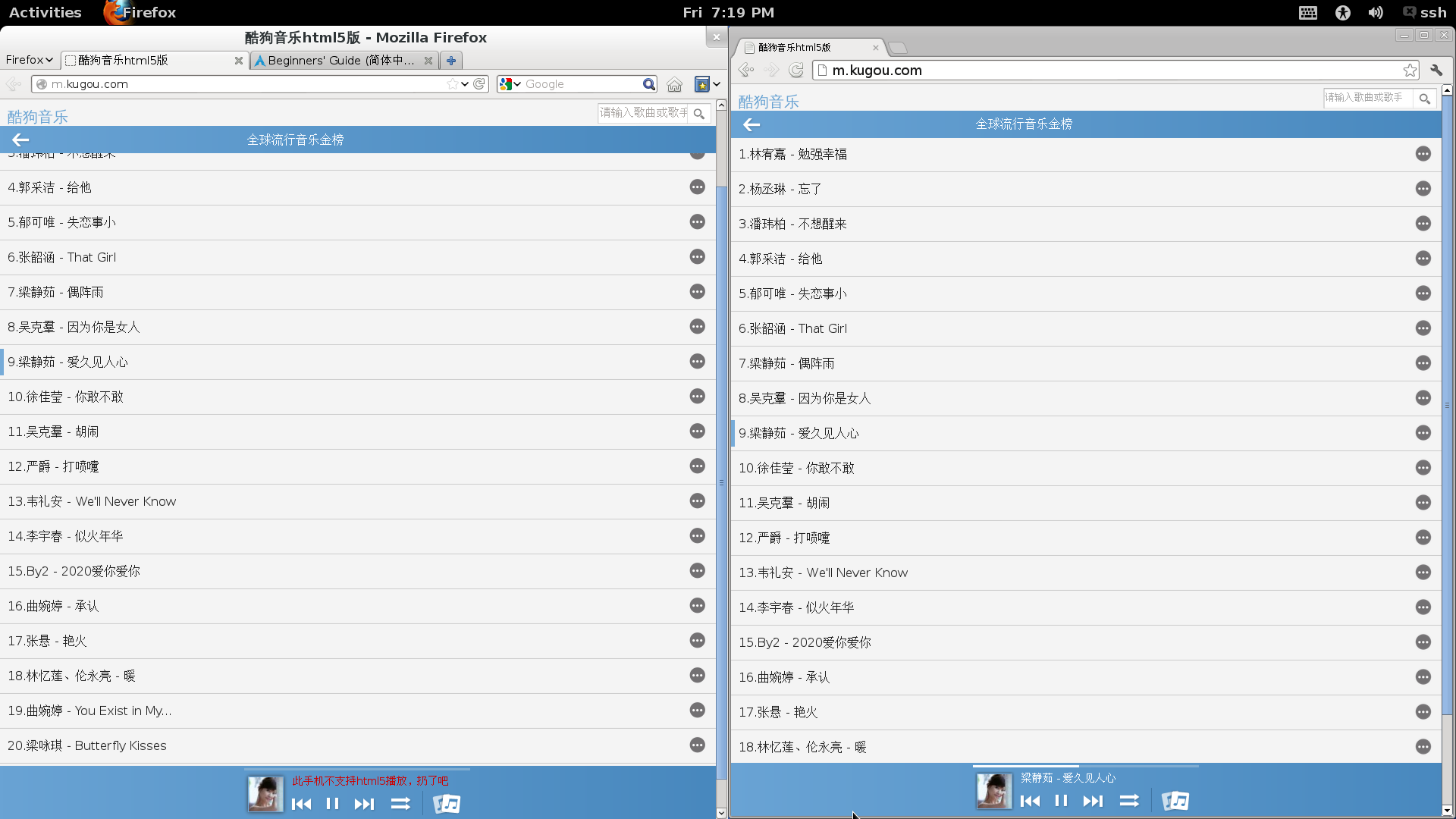Toggle repeat mode in right window player
1456x819 pixels.
(1129, 801)
